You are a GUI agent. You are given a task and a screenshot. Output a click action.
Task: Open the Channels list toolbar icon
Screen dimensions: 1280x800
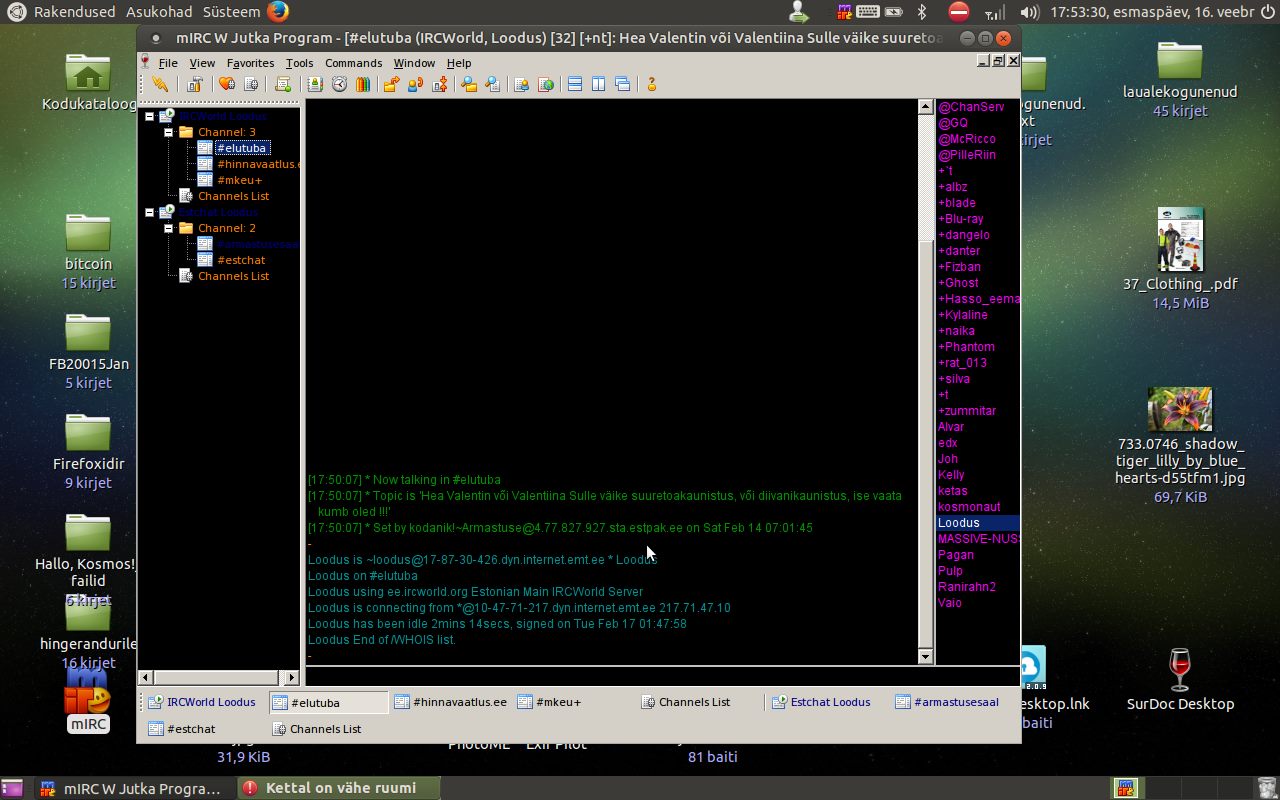click(251, 84)
